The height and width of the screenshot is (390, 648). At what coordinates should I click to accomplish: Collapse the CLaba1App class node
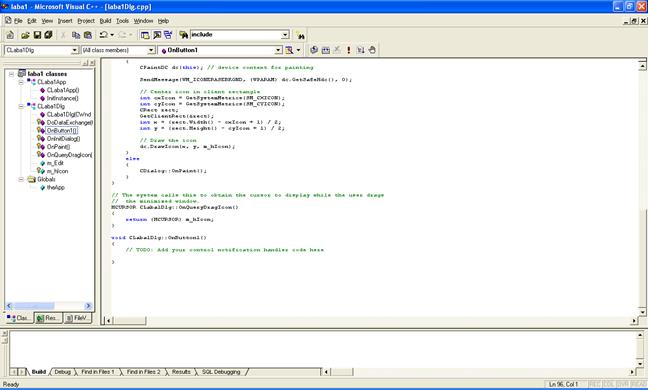(21, 82)
